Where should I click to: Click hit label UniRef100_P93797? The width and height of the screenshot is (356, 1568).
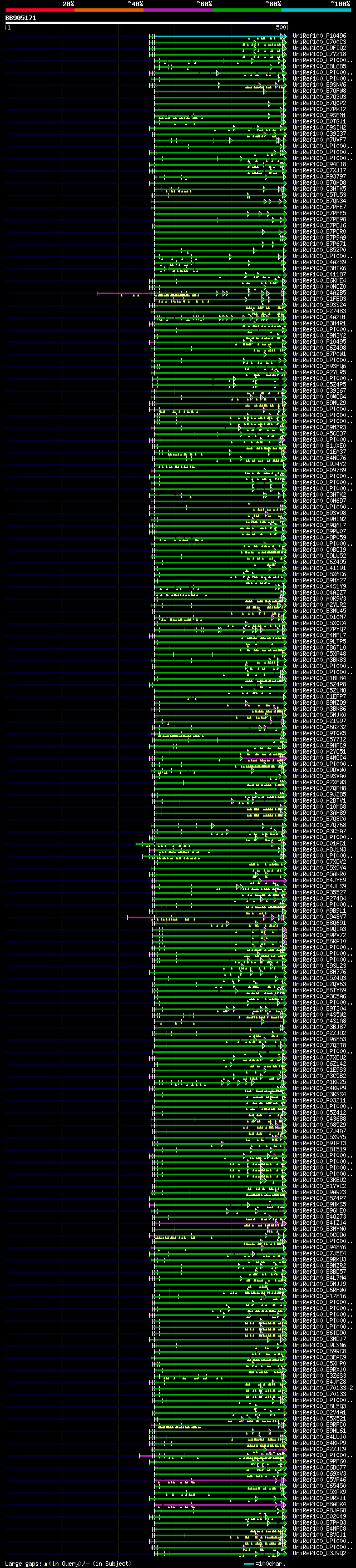(319, 177)
